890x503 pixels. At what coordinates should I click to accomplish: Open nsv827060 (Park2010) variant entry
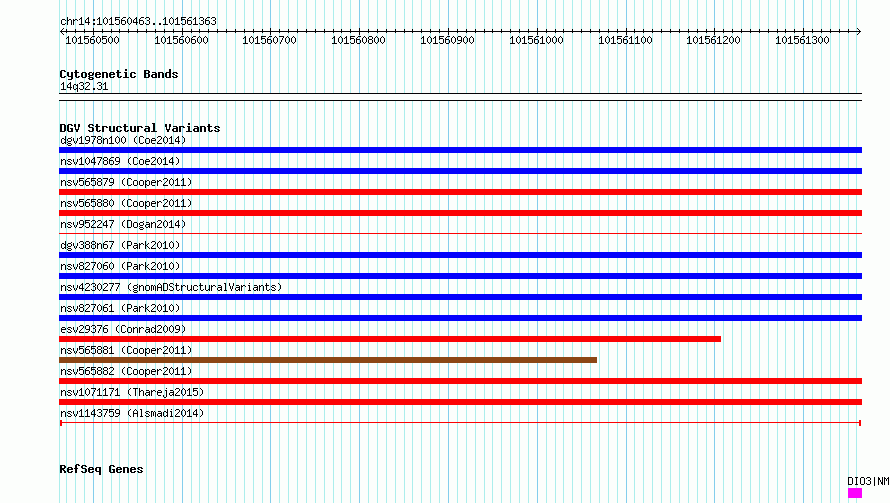coord(120,266)
